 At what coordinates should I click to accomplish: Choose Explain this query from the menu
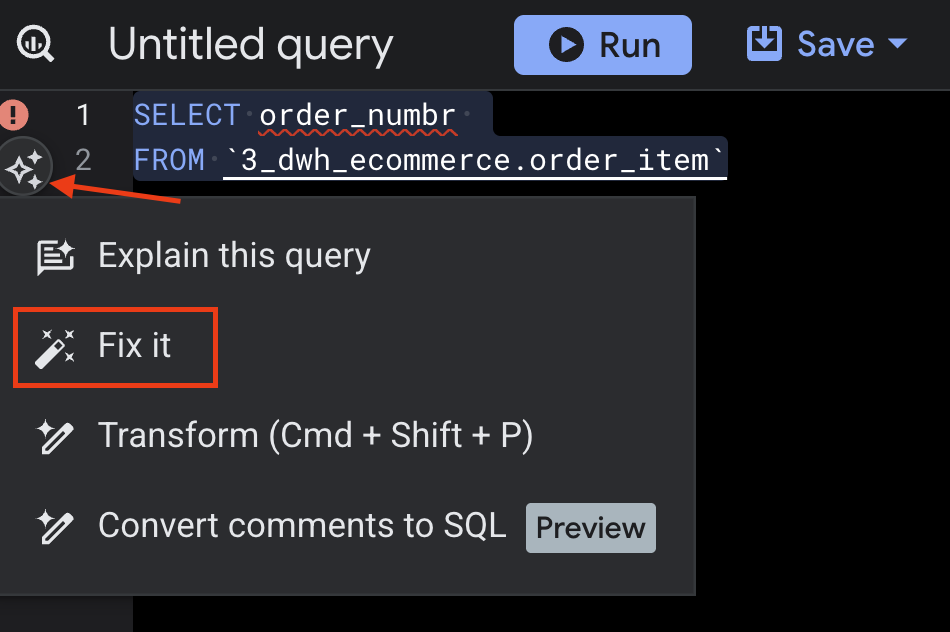(x=234, y=256)
